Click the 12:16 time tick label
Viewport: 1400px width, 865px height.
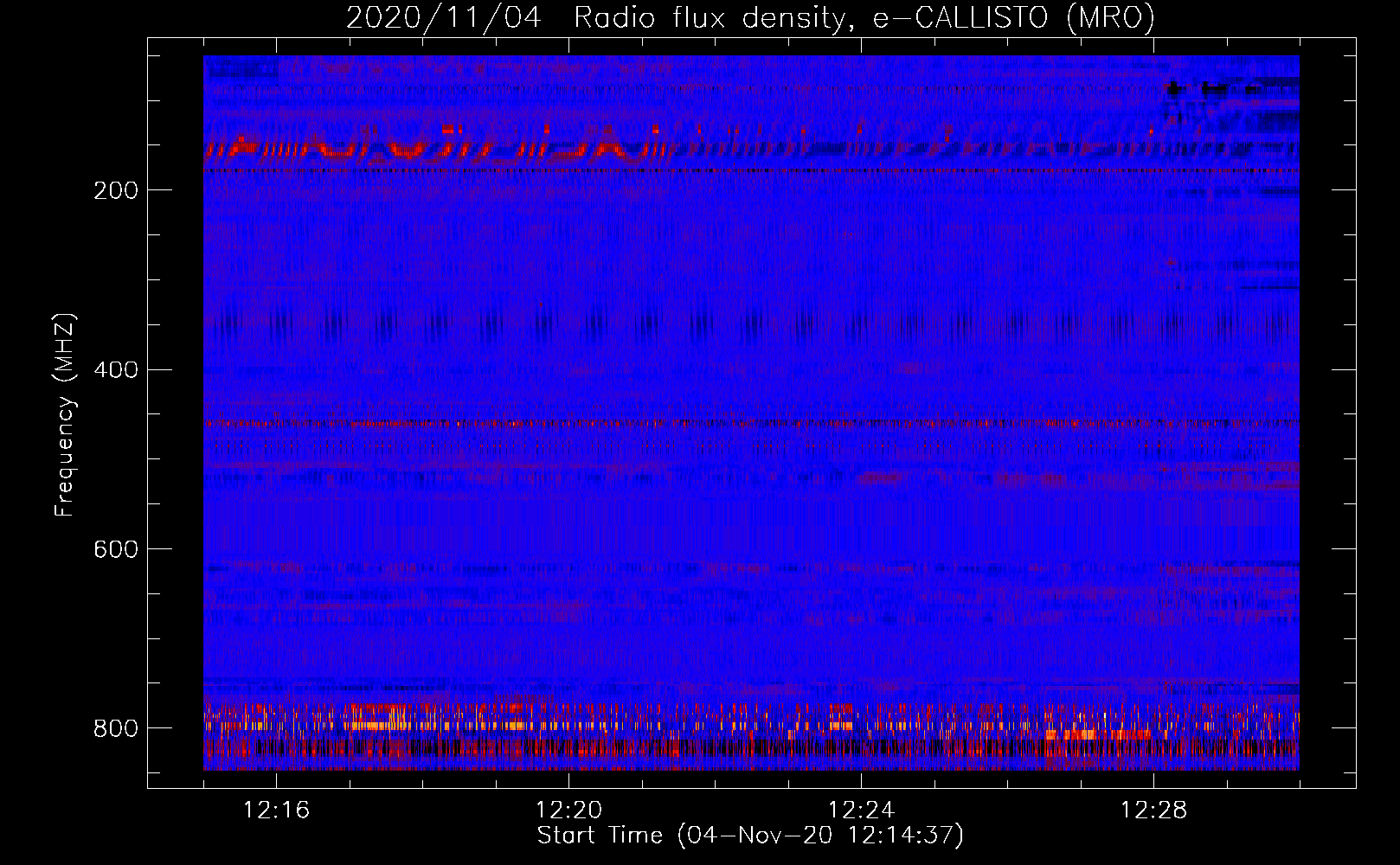tap(276, 811)
